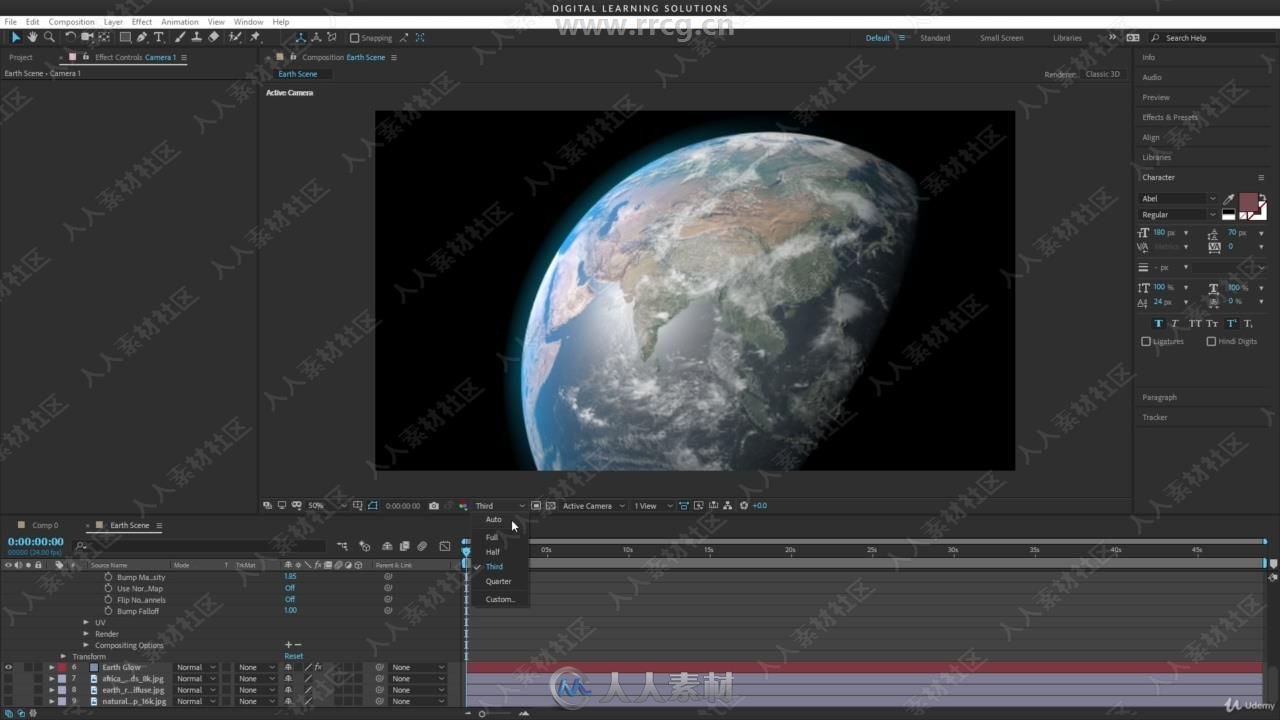Select the Selection arrow tool
1280x720 pixels.
15,37
